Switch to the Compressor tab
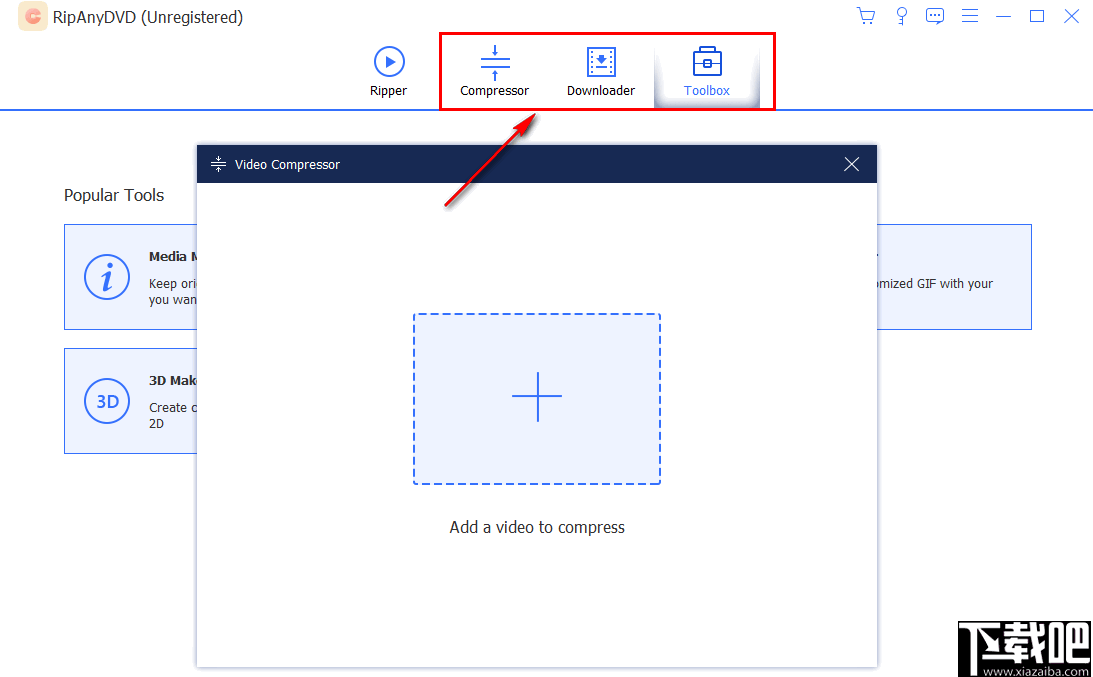This screenshot has height=677, width=1093. coord(494,71)
